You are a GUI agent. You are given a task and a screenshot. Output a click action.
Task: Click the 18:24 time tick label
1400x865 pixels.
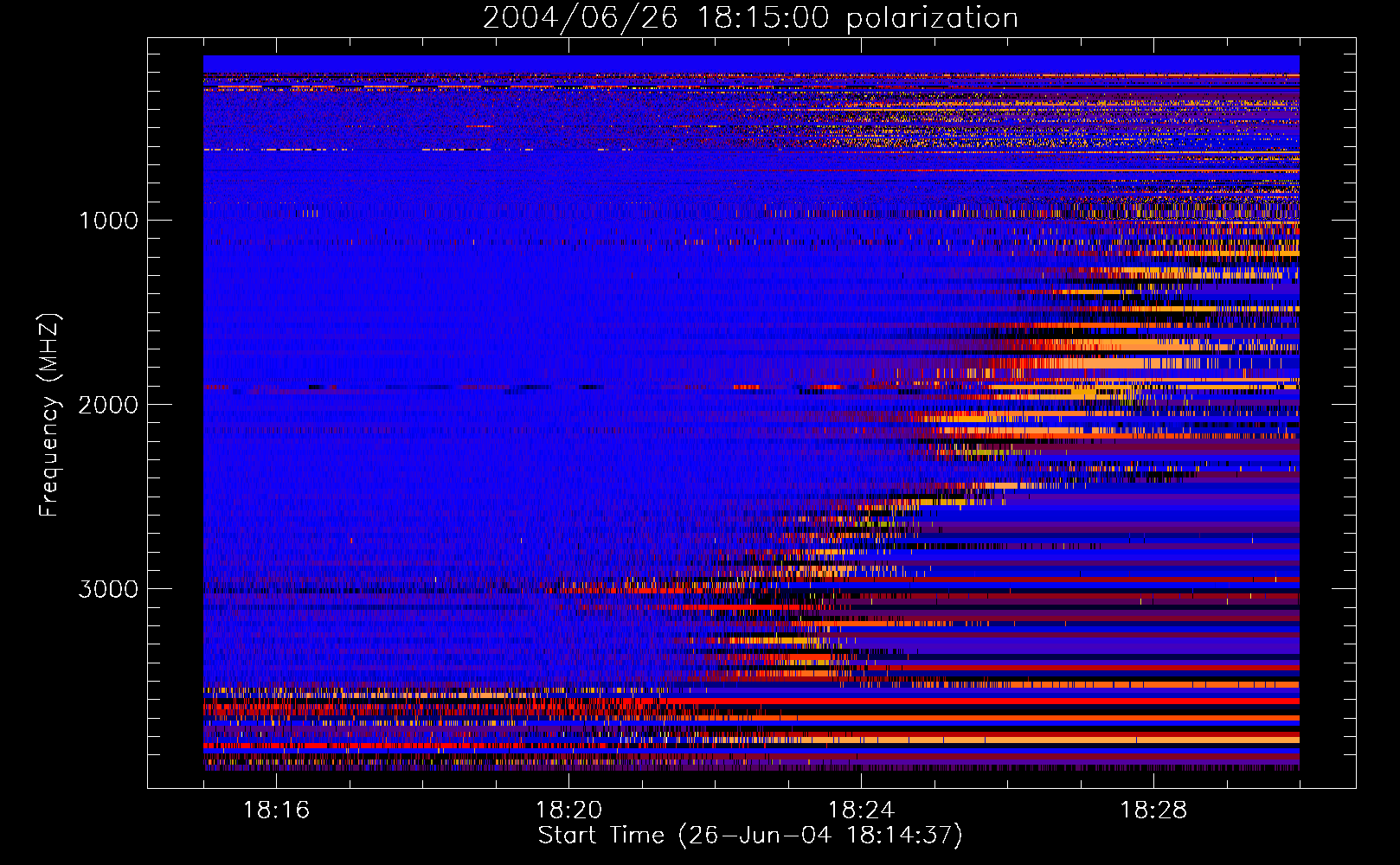point(861,810)
